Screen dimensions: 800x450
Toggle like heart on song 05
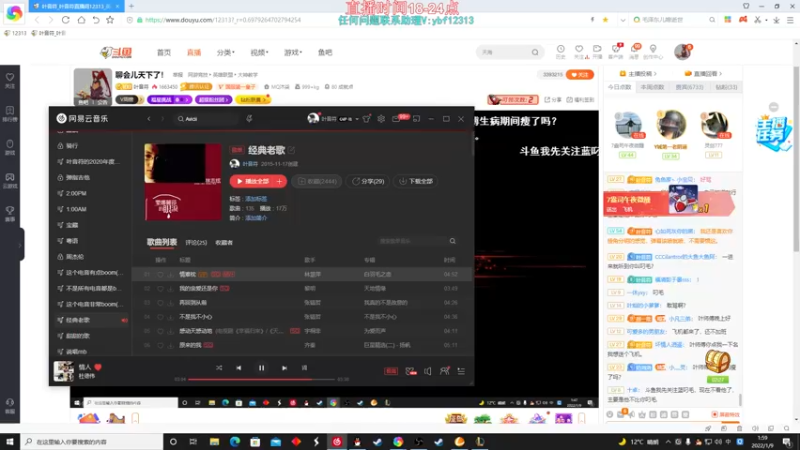(x=160, y=331)
